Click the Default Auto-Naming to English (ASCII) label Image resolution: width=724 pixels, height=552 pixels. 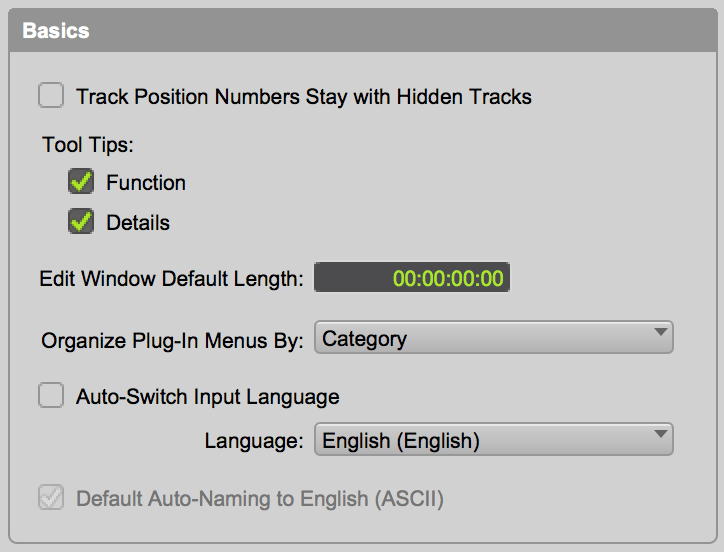260,498
